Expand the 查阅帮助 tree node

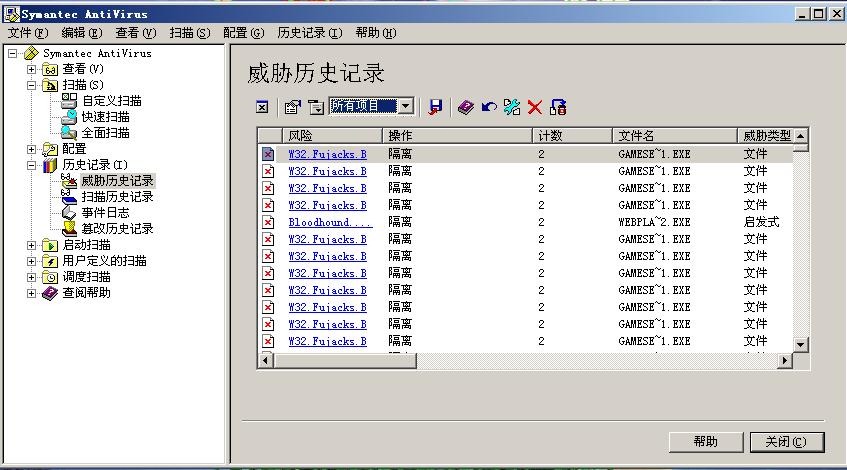[x=31, y=293]
